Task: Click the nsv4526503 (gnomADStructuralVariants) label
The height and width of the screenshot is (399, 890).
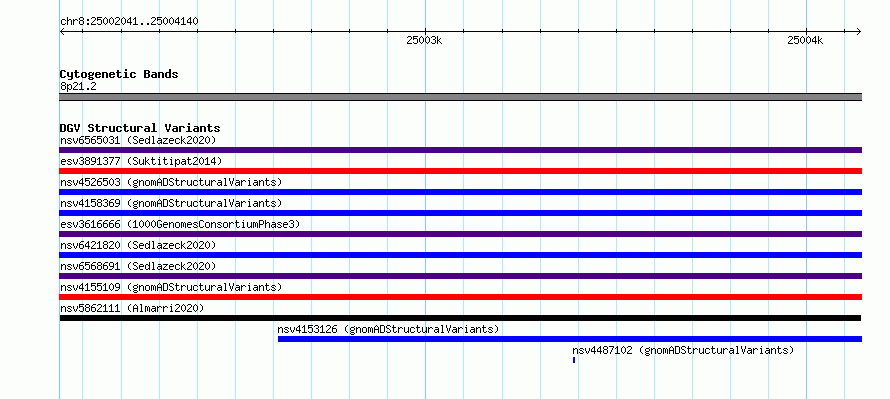Action: 171,182
